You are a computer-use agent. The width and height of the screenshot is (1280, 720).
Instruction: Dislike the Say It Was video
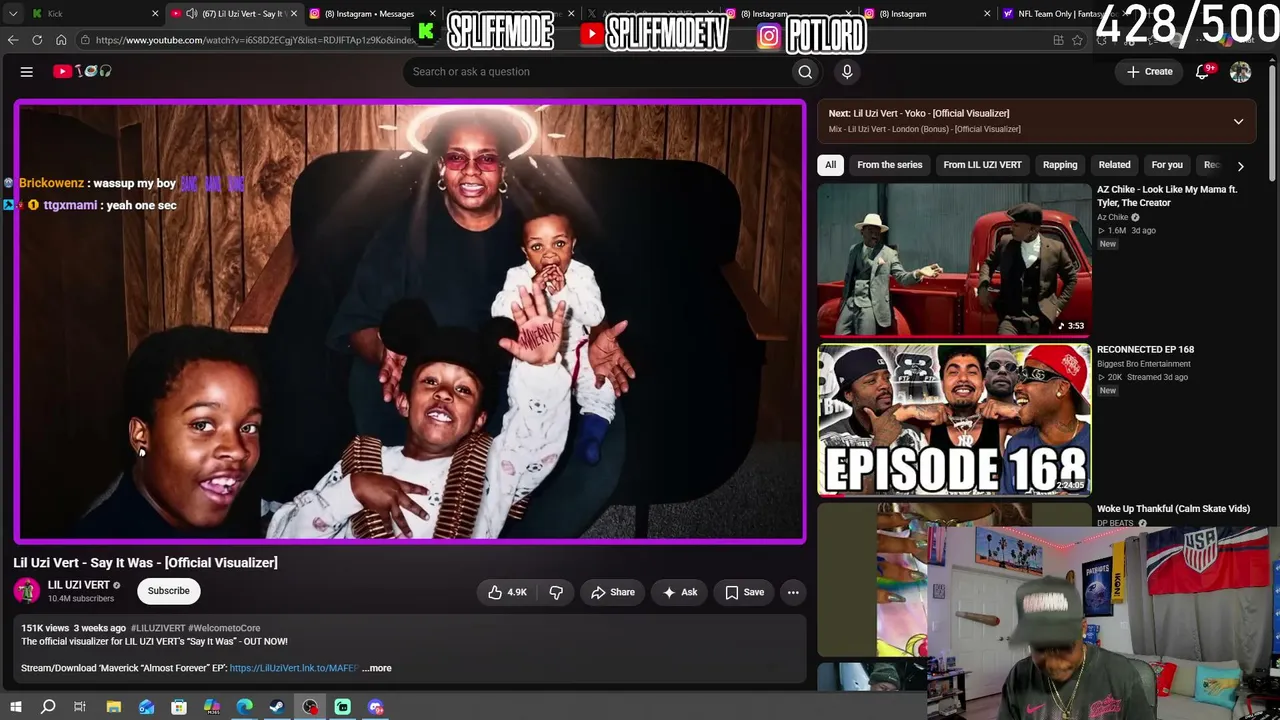coord(556,592)
